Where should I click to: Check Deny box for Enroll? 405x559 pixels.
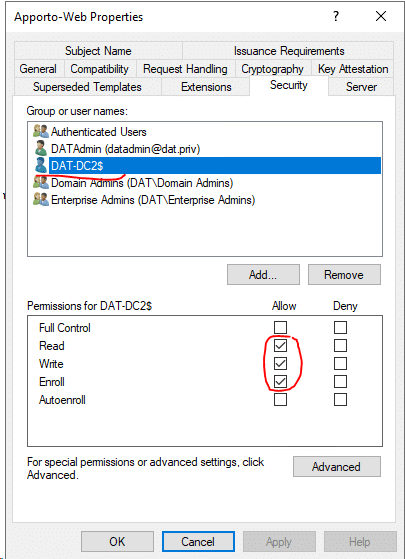(x=340, y=382)
